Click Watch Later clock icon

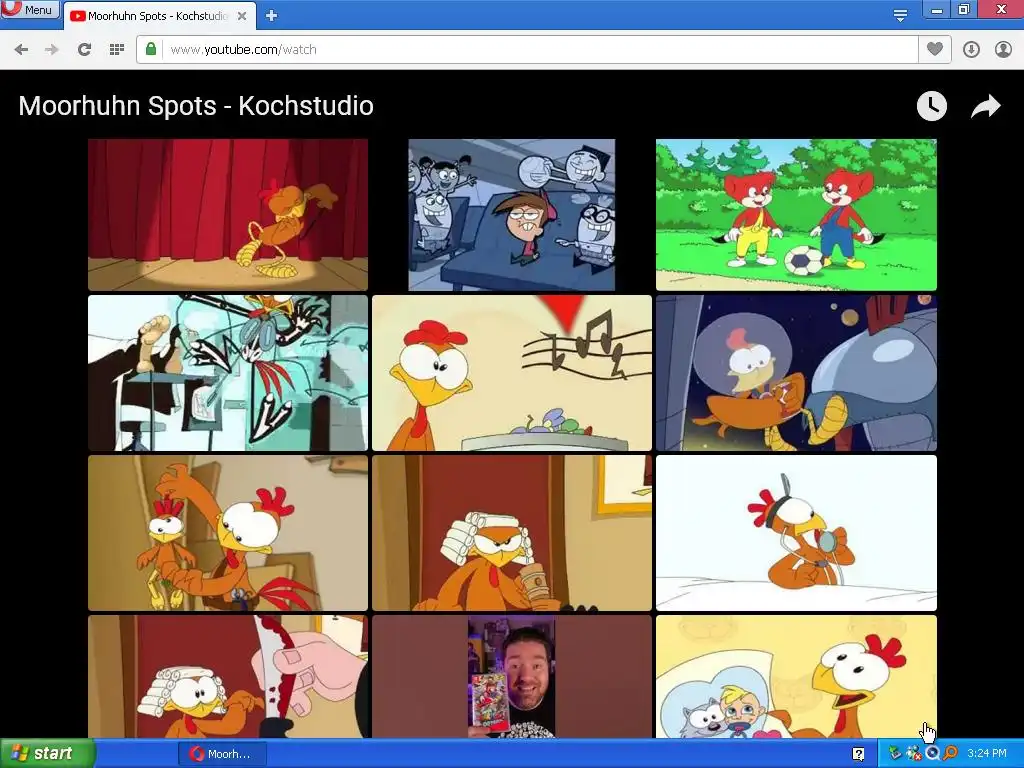pyautogui.click(x=931, y=106)
